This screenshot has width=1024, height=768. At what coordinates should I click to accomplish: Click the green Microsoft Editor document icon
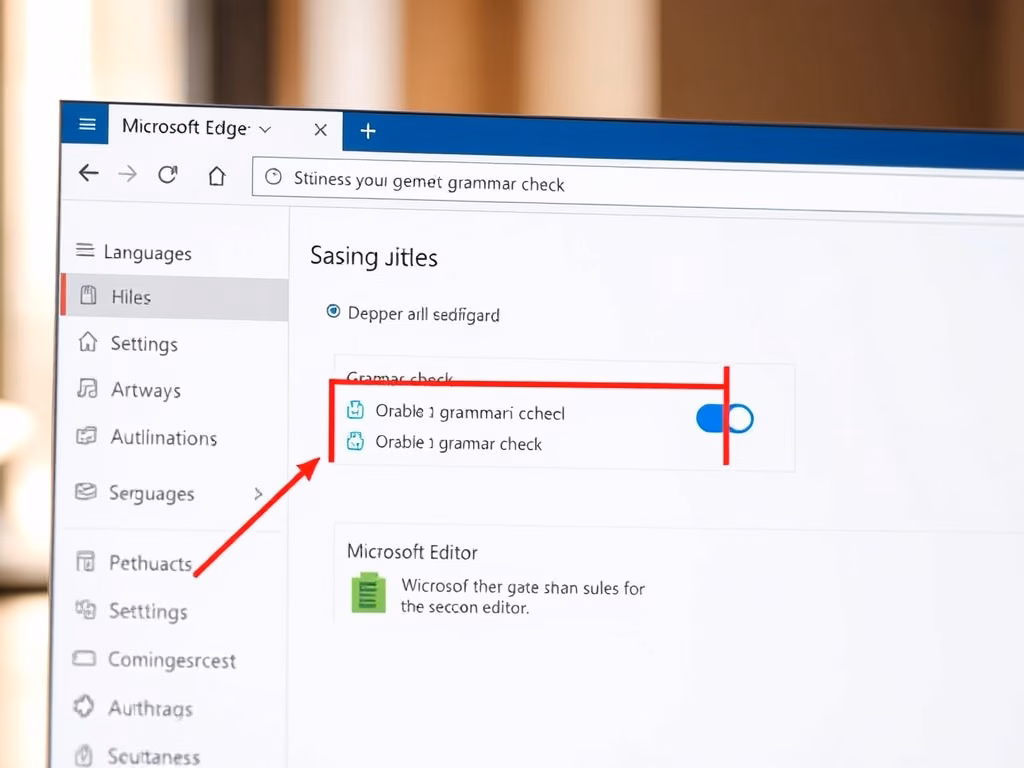click(368, 593)
